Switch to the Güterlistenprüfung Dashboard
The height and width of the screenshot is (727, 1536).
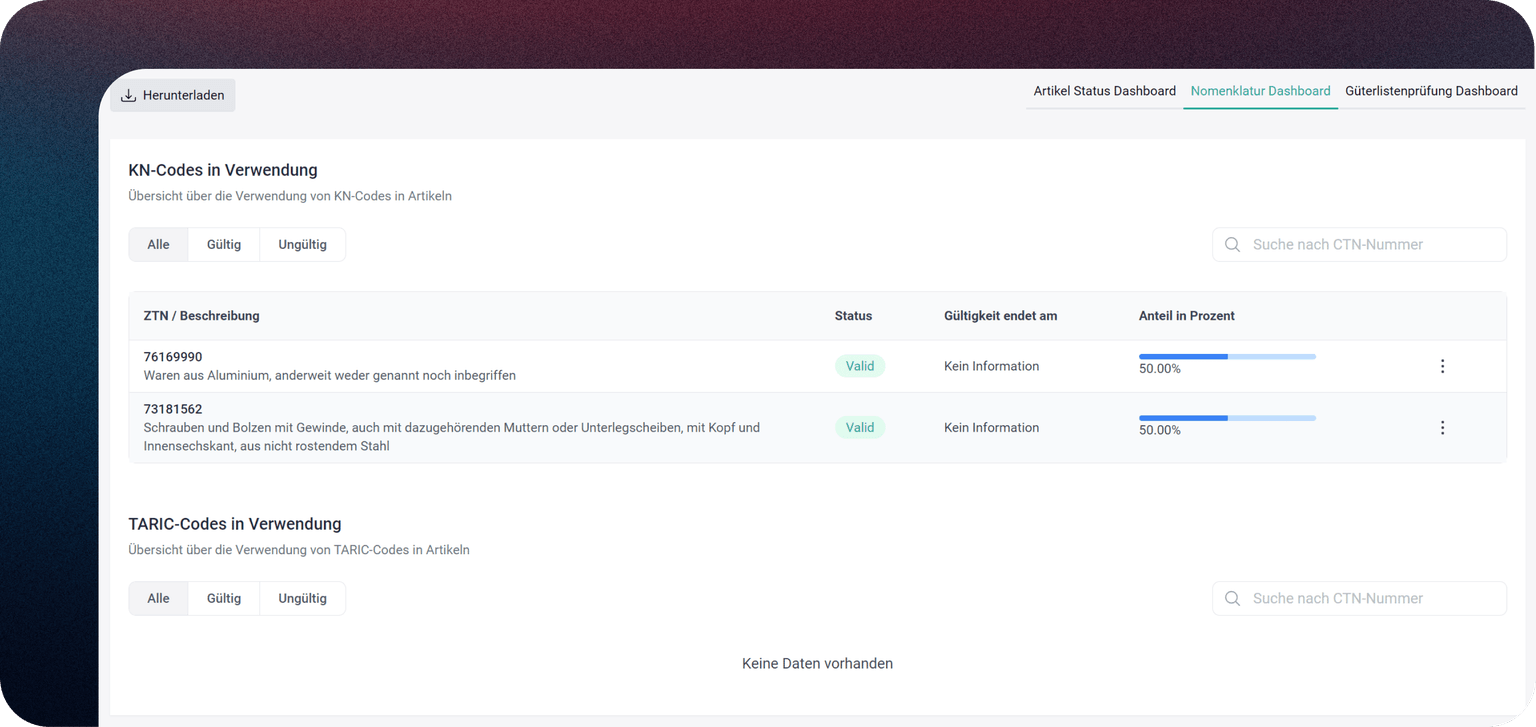point(1431,91)
